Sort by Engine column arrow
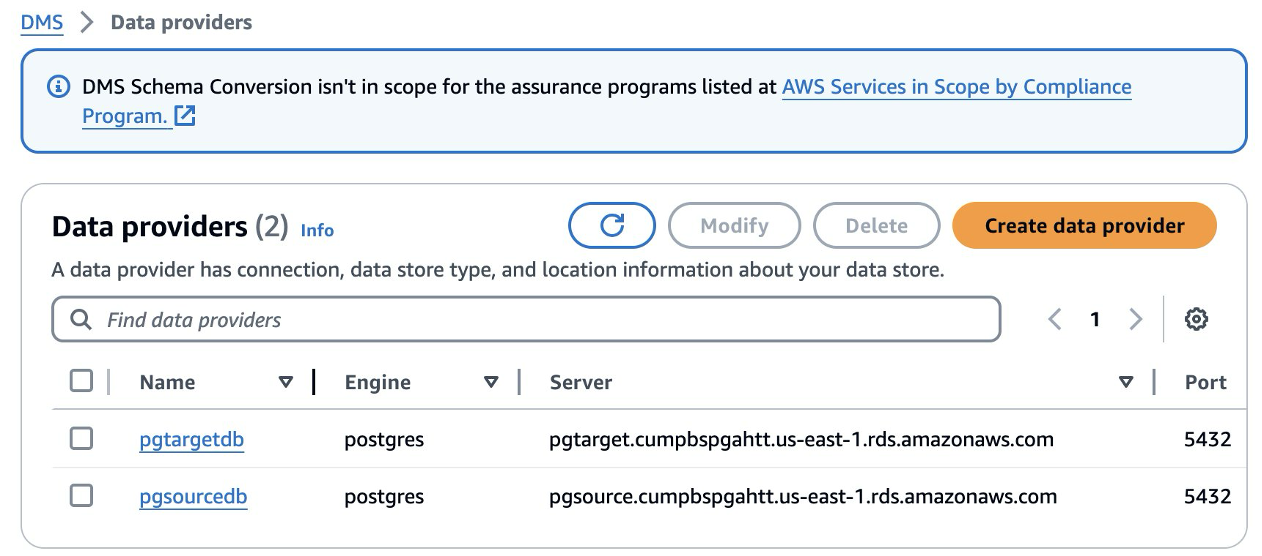 [x=491, y=382]
